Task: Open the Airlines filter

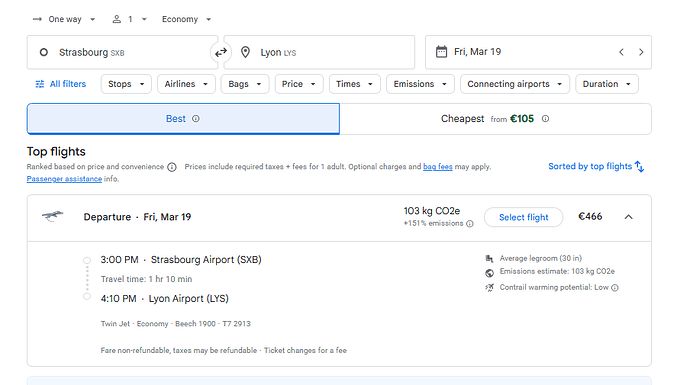Action: [x=186, y=84]
